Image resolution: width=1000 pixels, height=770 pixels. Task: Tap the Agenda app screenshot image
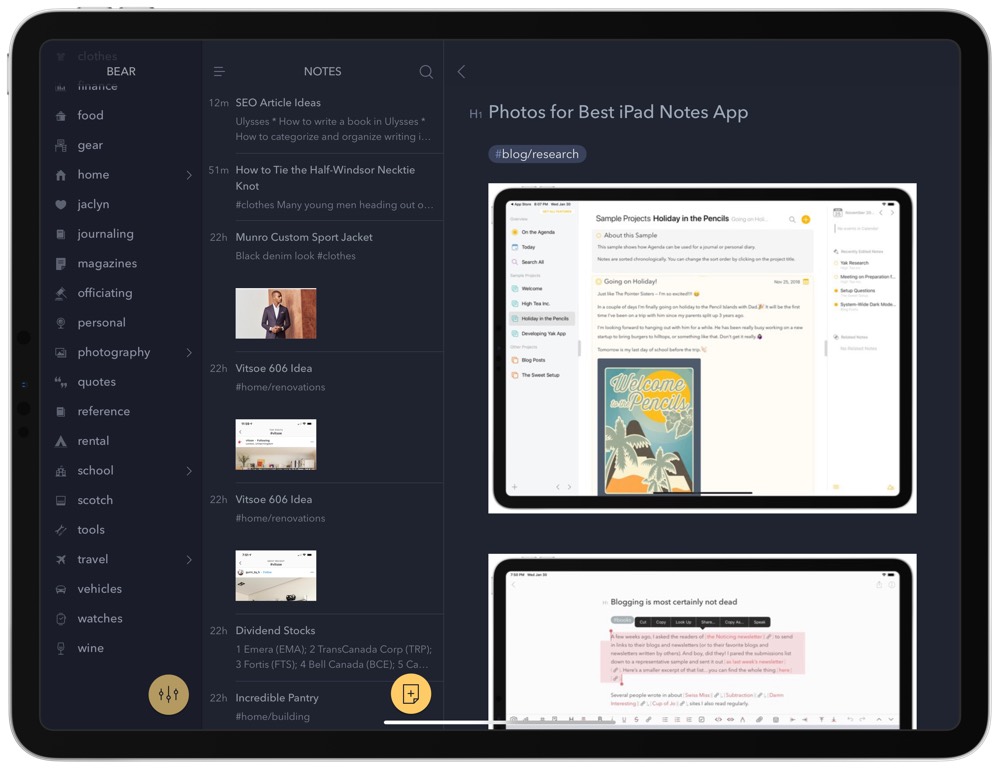[x=702, y=348]
